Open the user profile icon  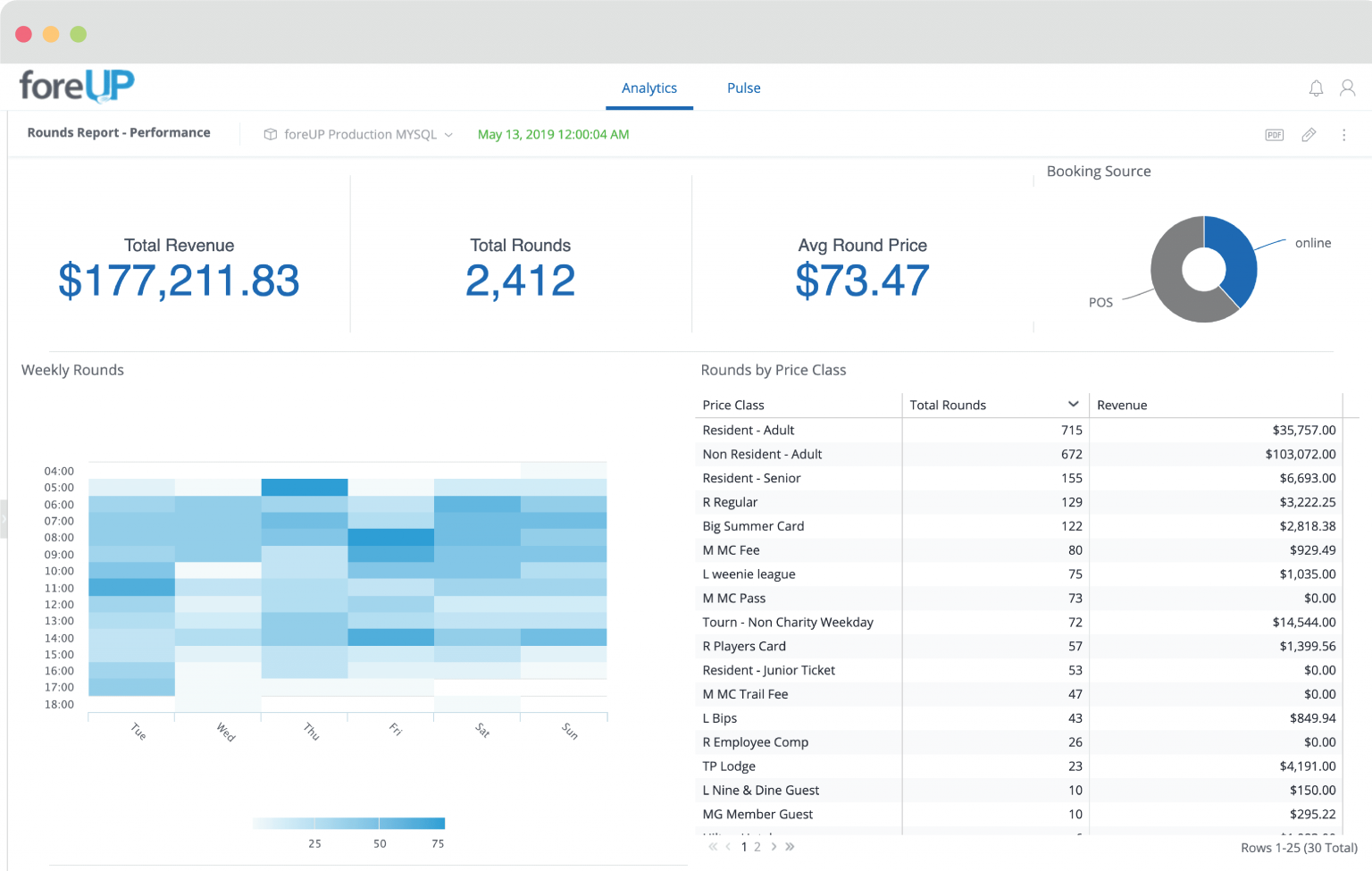click(1347, 88)
